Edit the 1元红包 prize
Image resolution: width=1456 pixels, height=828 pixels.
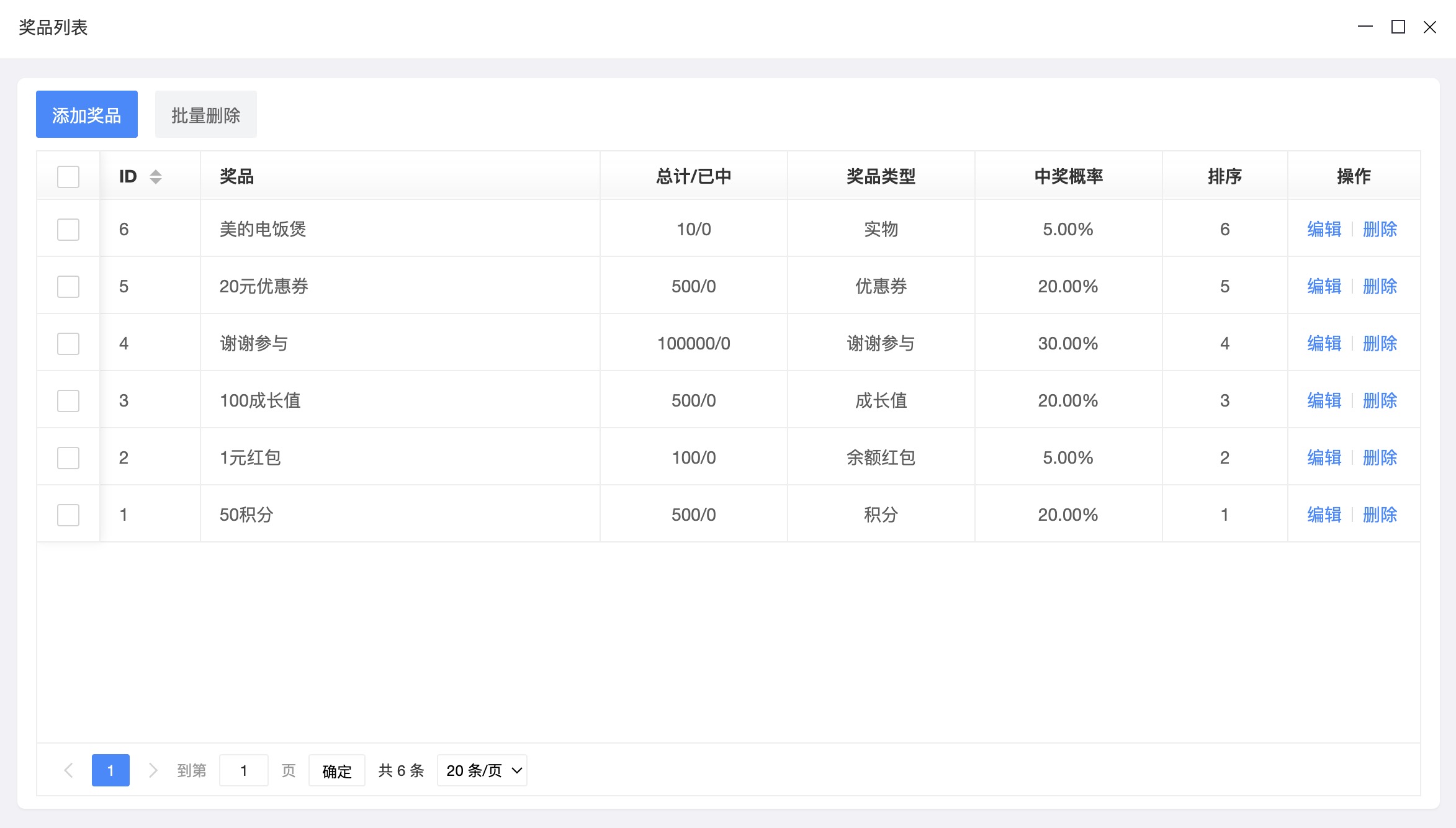1324,457
